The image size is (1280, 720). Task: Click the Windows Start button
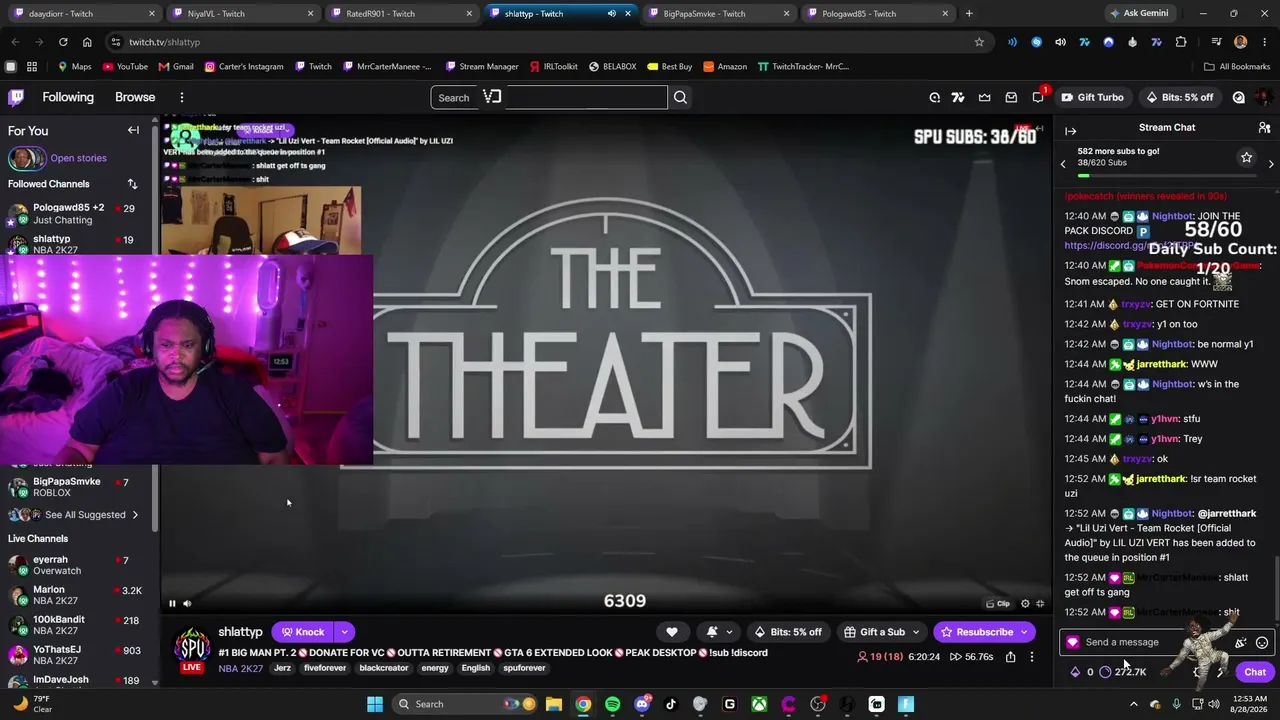pos(375,704)
